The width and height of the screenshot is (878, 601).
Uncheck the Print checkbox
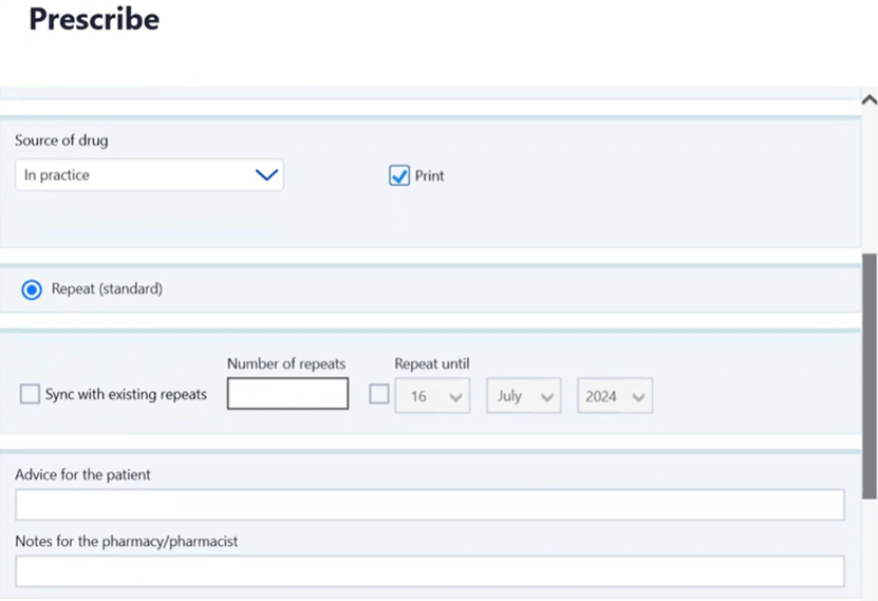pos(399,175)
